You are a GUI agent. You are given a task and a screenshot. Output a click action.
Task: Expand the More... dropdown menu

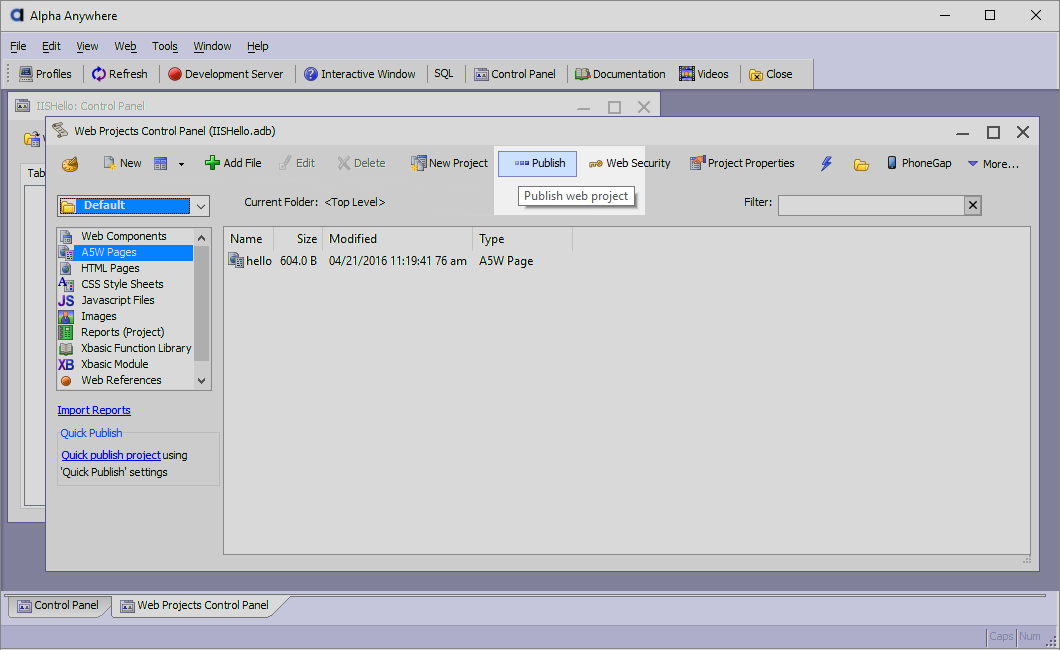click(992, 164)
